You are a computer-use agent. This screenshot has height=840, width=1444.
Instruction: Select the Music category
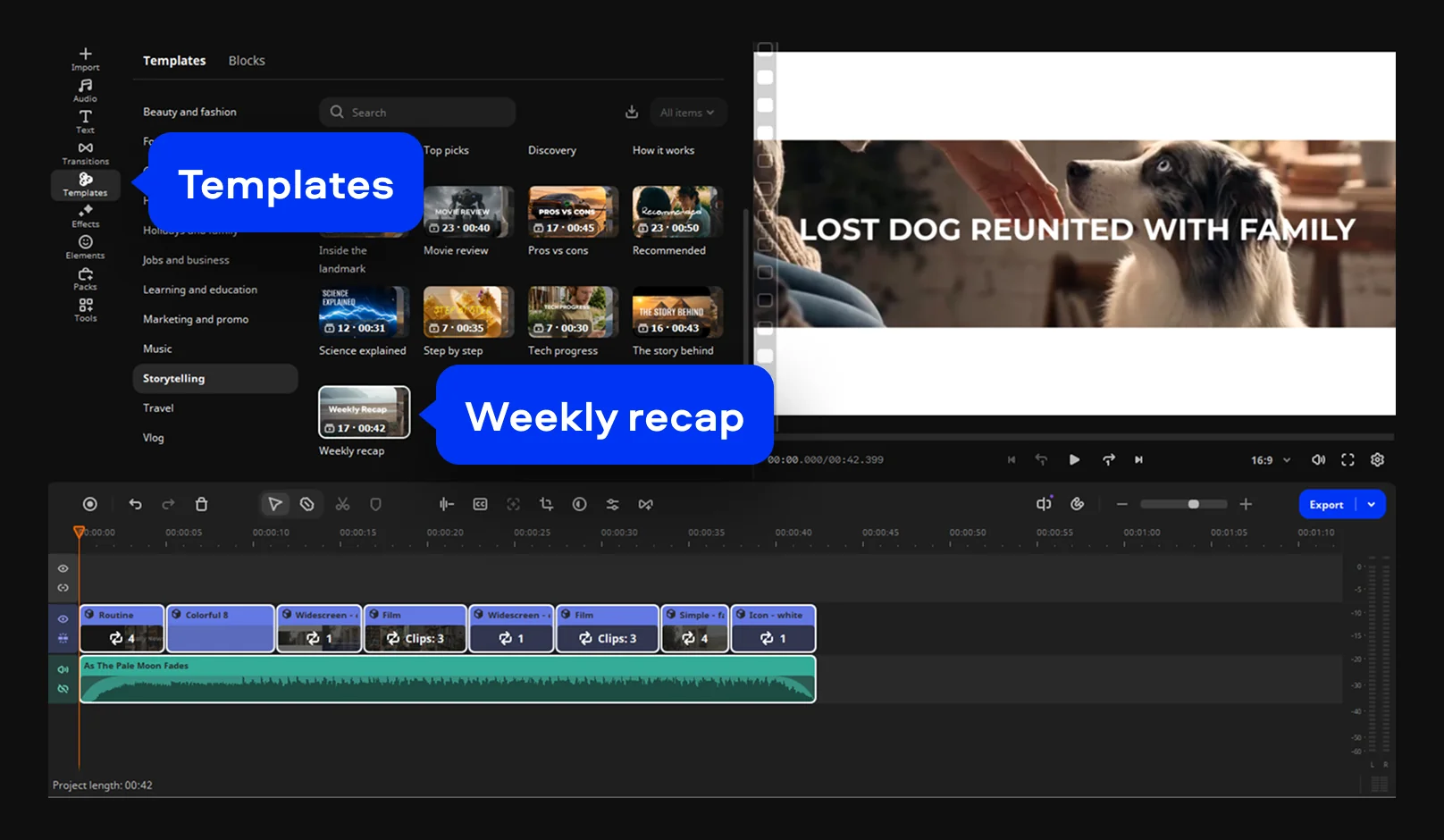click(x=157, y=349)
